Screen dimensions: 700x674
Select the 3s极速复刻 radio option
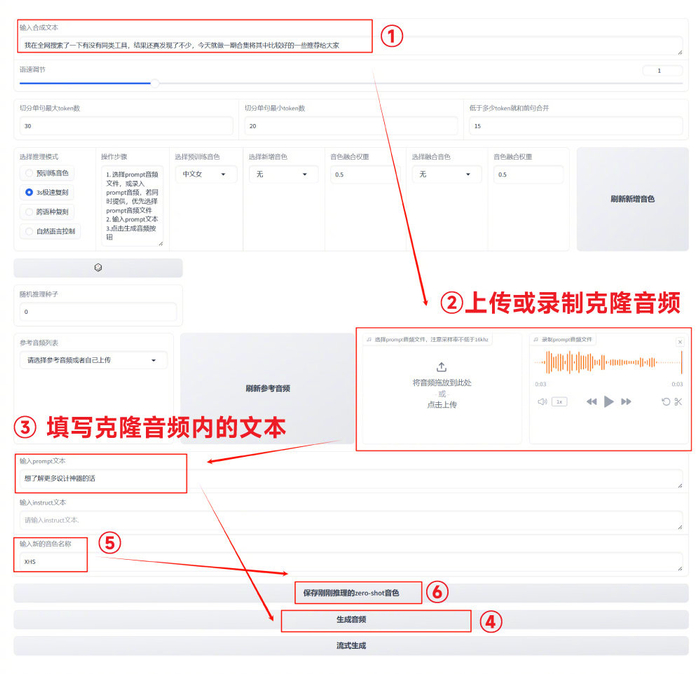coord(47,192)
